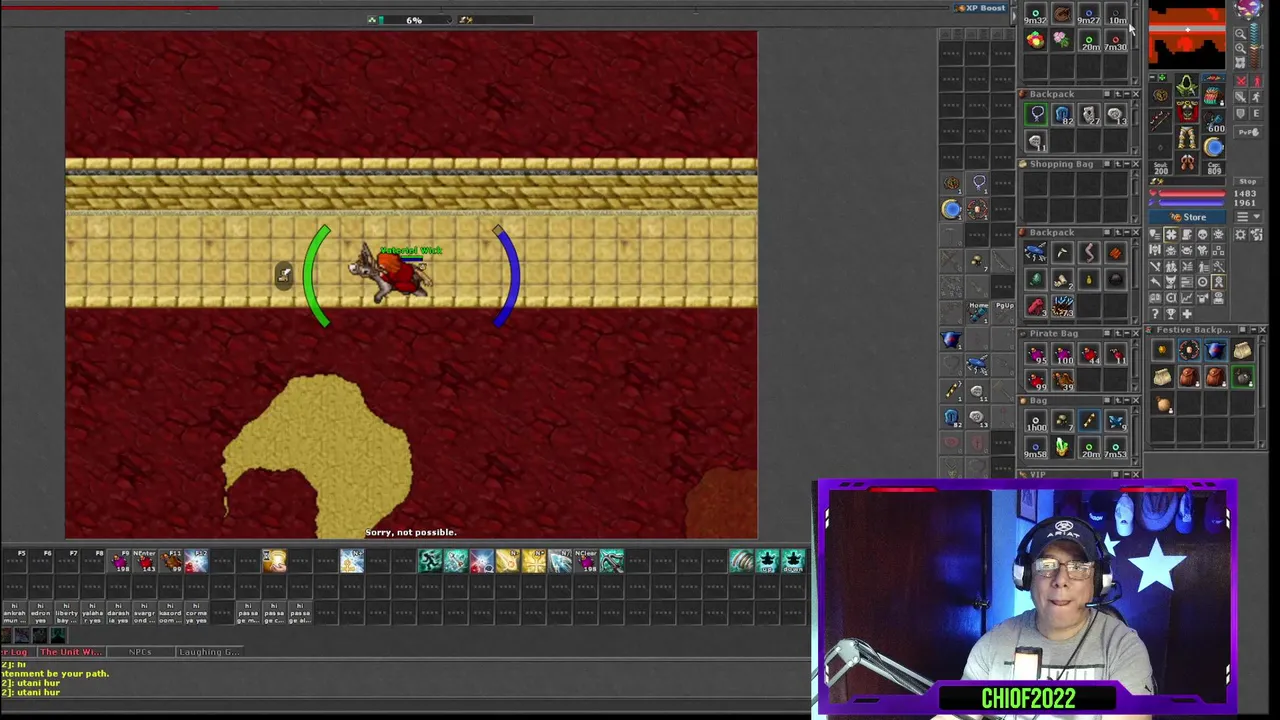Click the 'hi edron yes' text hotkey
This screenshot has width=1280, height=720.
coord(41,613)
